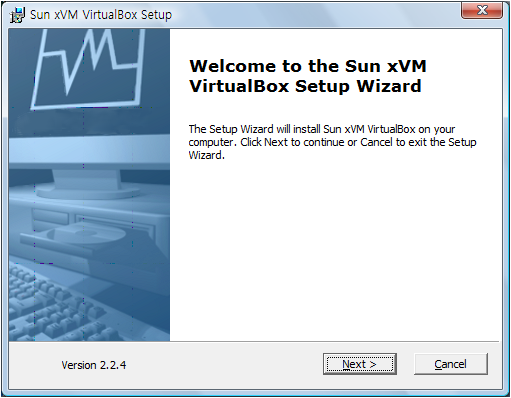The image size is (511, 398).
Task: Open the installer icon menu in title bar
Action: click(17, 15)
